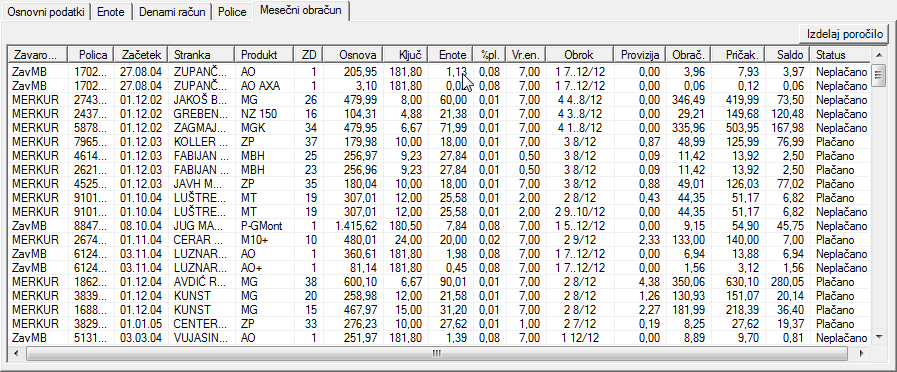Open the Denarni račun tab

click(x=172, y=12)
